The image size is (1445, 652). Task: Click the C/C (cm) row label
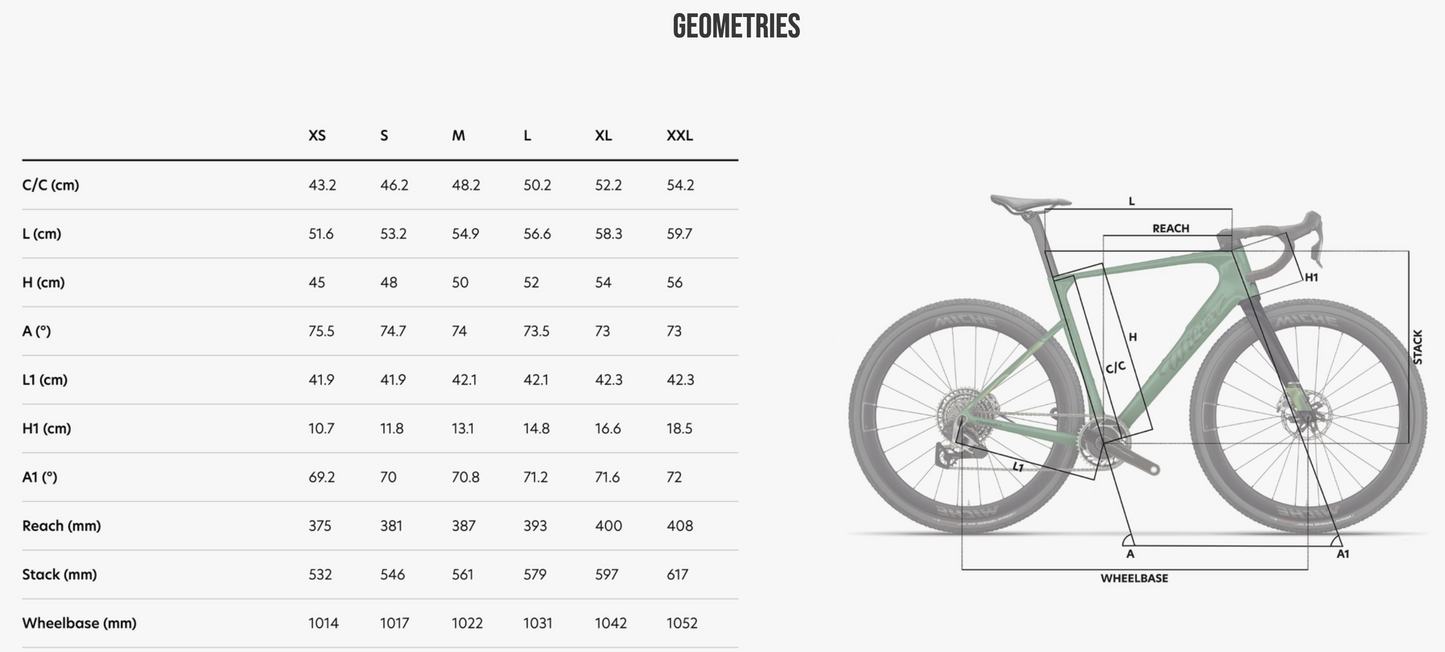click(x=50, y=185)
